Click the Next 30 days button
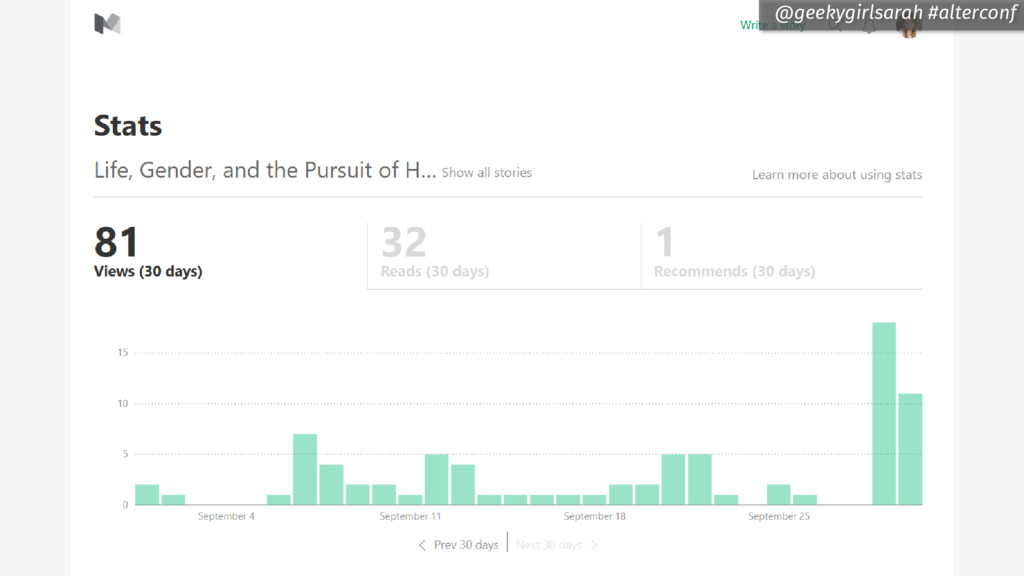The width and height of the screenshot is (1024, 576). click(549, 545)
